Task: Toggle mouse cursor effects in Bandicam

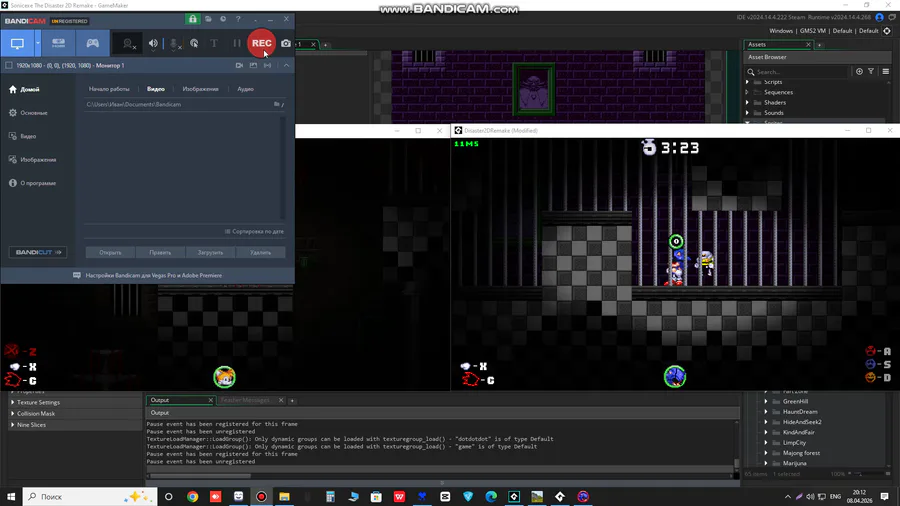Action: pyautogui.click(x=194, y=44)
